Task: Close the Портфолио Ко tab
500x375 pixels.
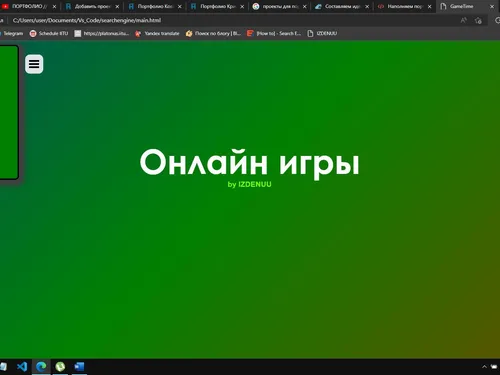Action: [x=180, y=7]
